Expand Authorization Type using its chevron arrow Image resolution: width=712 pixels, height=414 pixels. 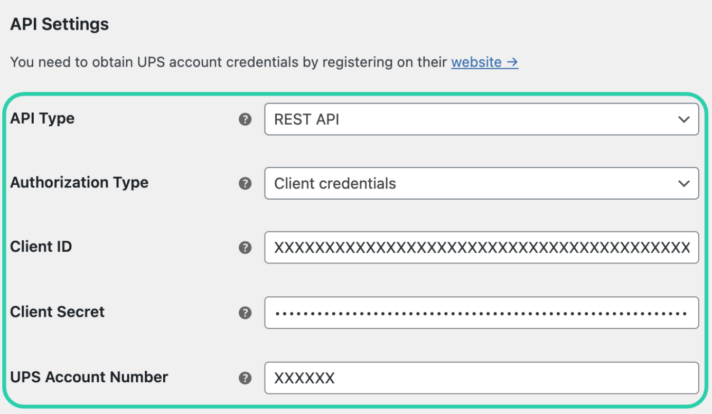pos(684,183)
